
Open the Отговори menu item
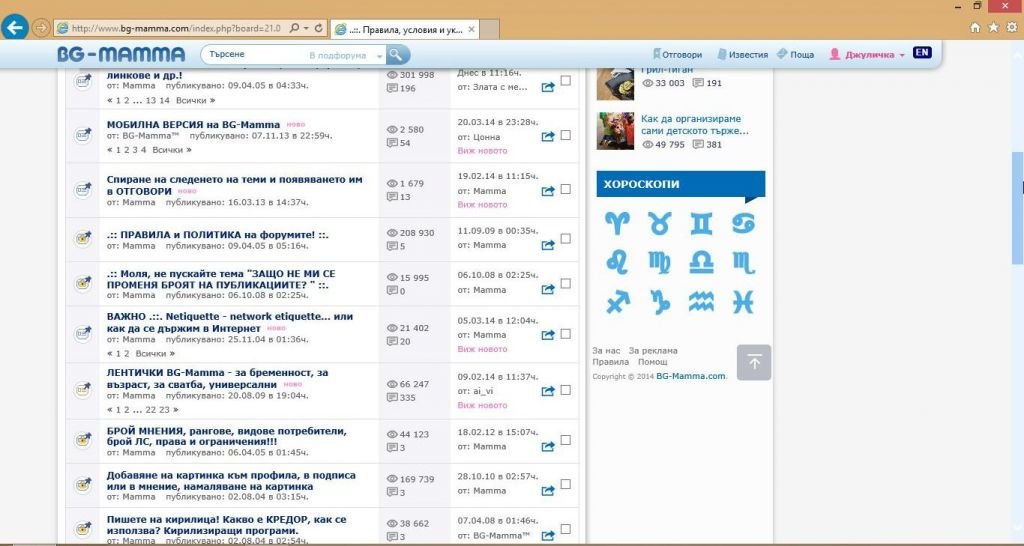tap(677, 55)
